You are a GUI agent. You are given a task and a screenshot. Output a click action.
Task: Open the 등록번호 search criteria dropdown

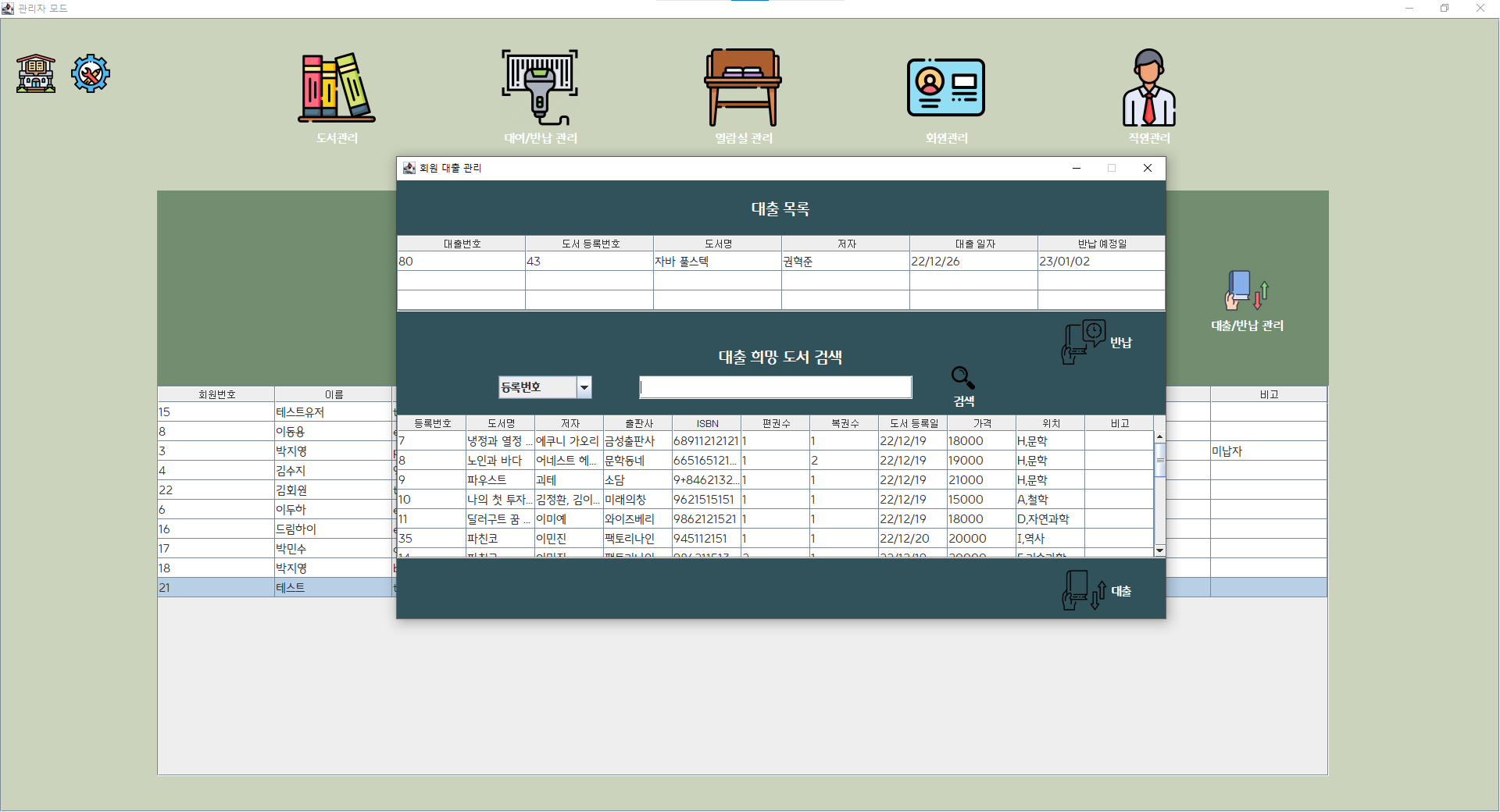click(545, 386)
